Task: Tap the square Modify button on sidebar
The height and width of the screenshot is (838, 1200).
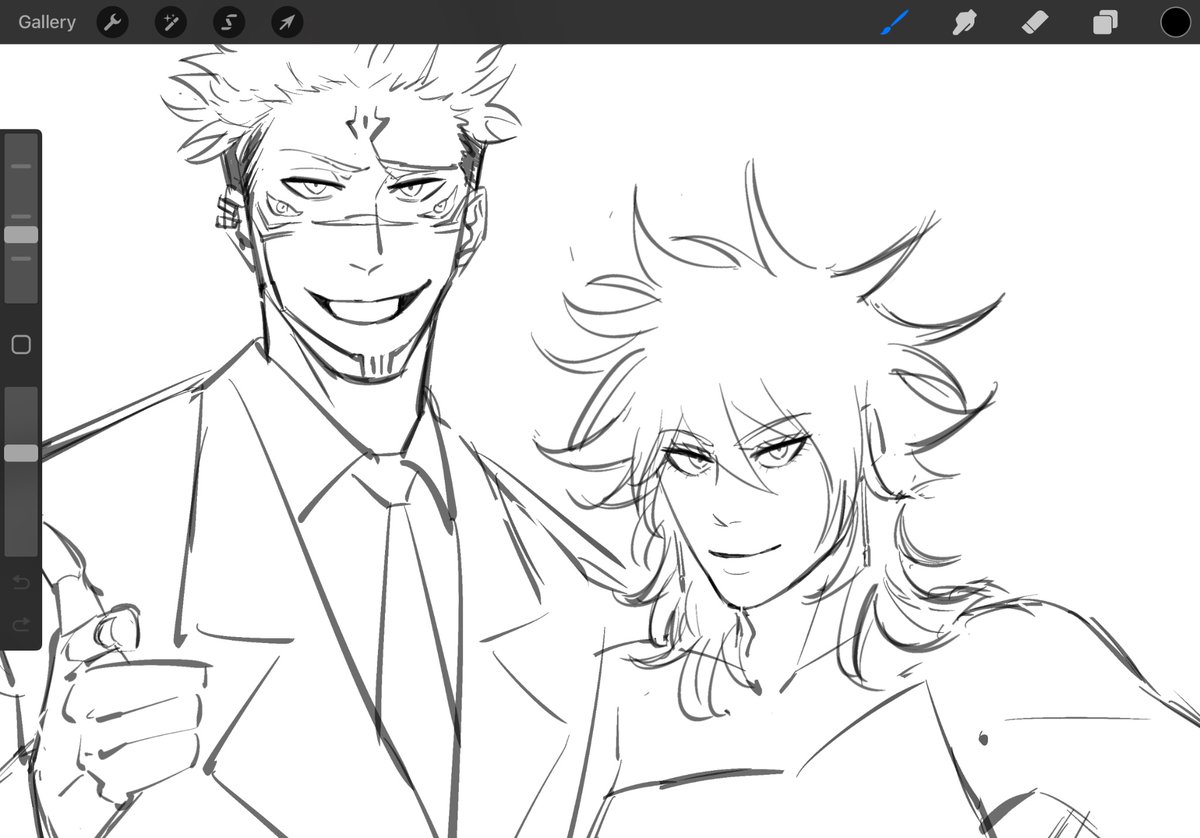Action: pos(21,345)
